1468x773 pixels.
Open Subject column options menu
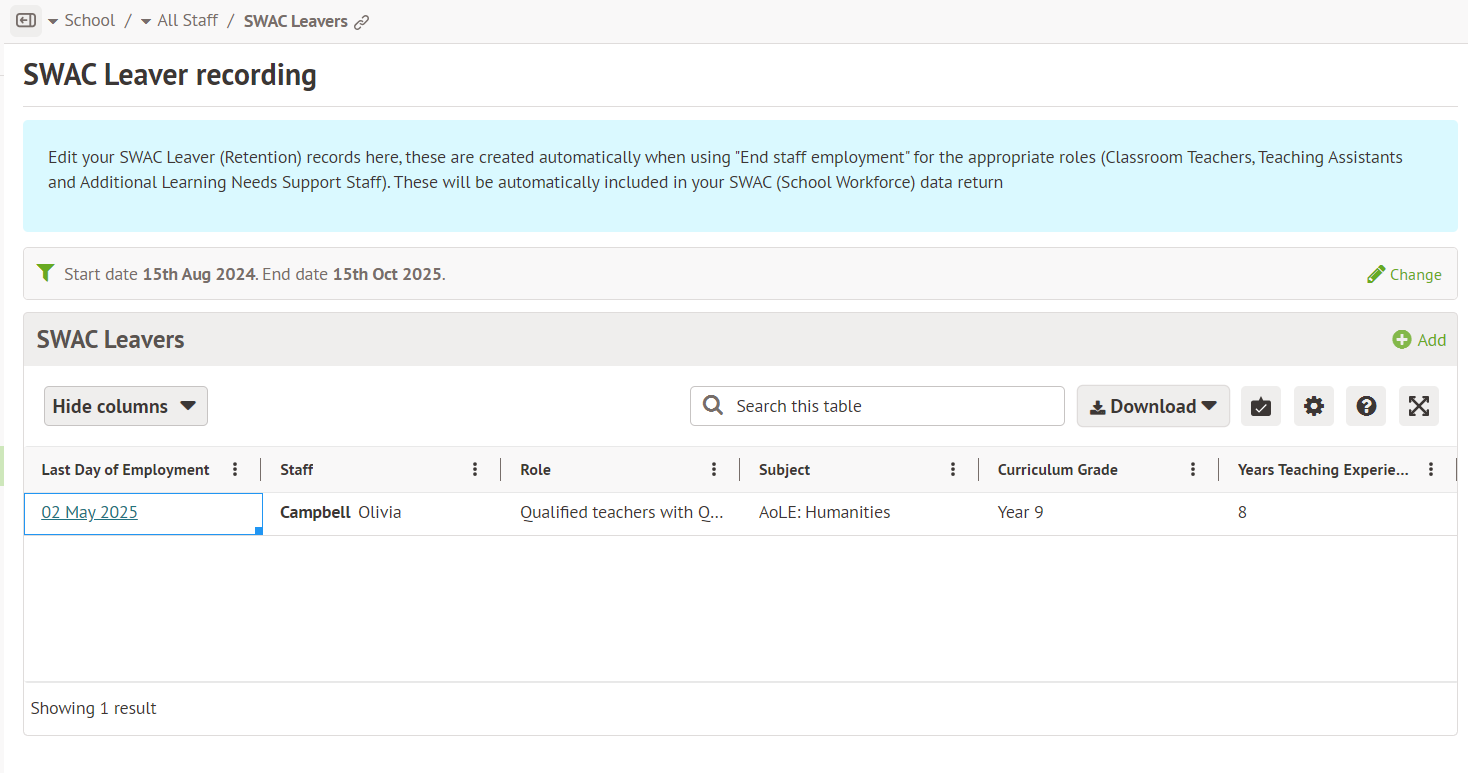click(953, 470)
